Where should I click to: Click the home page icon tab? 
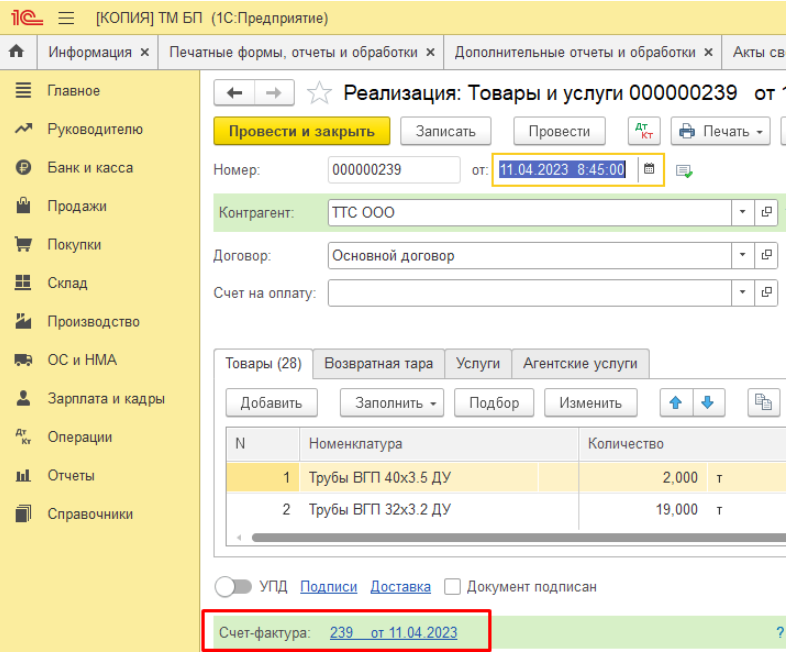pos(17,52)
